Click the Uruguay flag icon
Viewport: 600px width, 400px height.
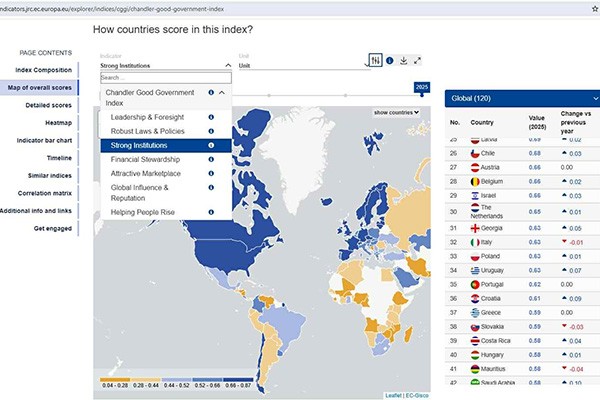click(475, 271)
